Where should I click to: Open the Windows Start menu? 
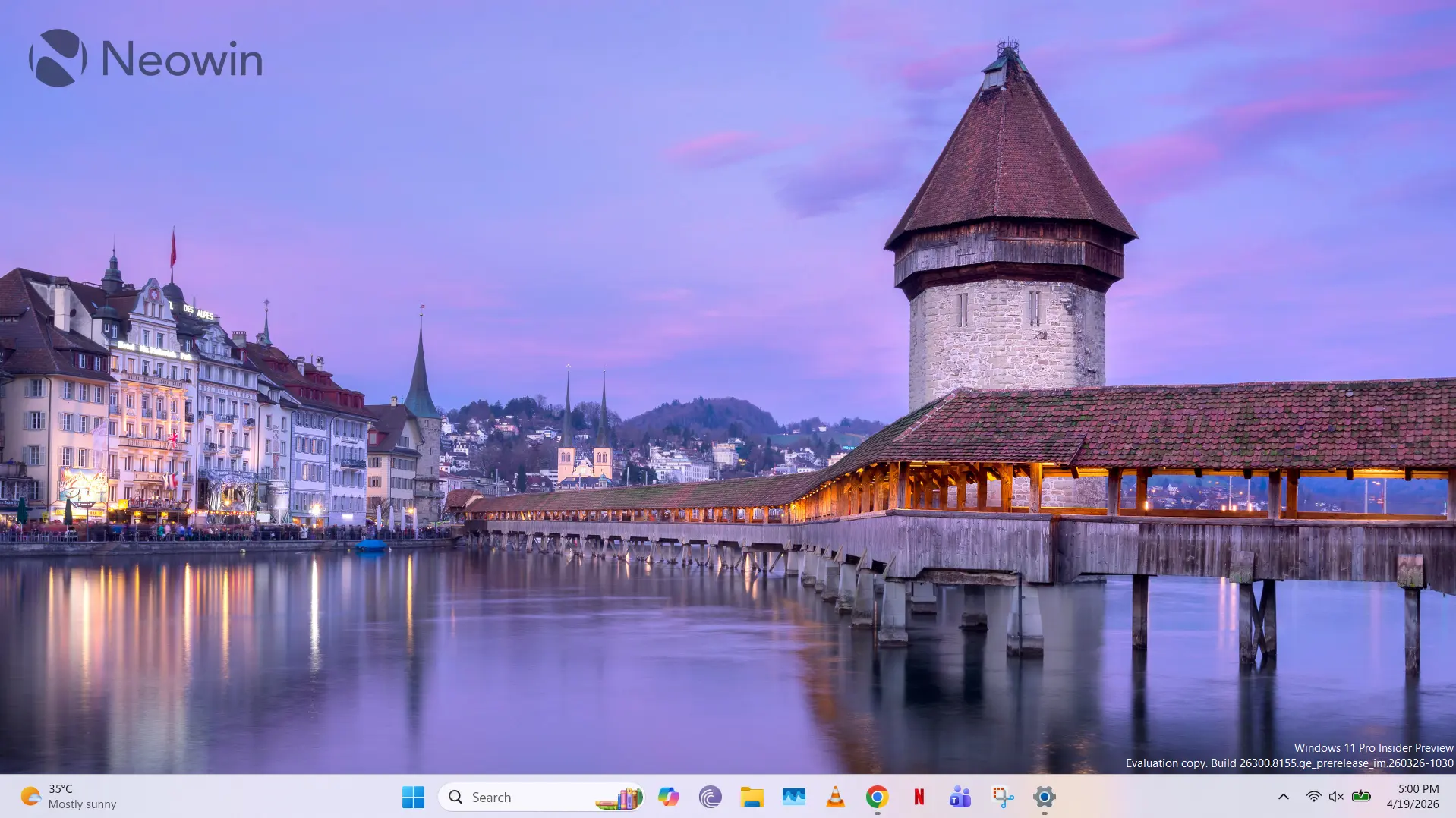413,797
